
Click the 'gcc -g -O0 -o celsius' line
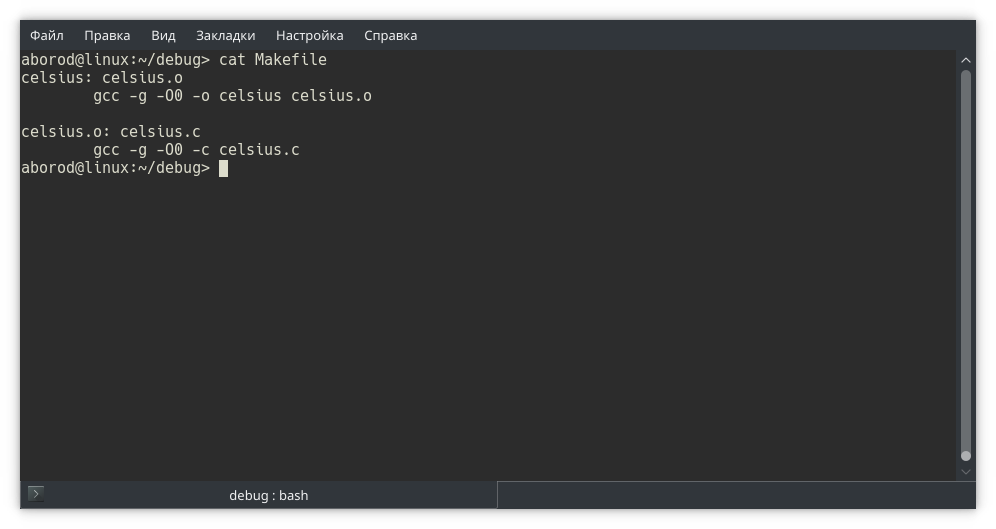pos(232,96)
